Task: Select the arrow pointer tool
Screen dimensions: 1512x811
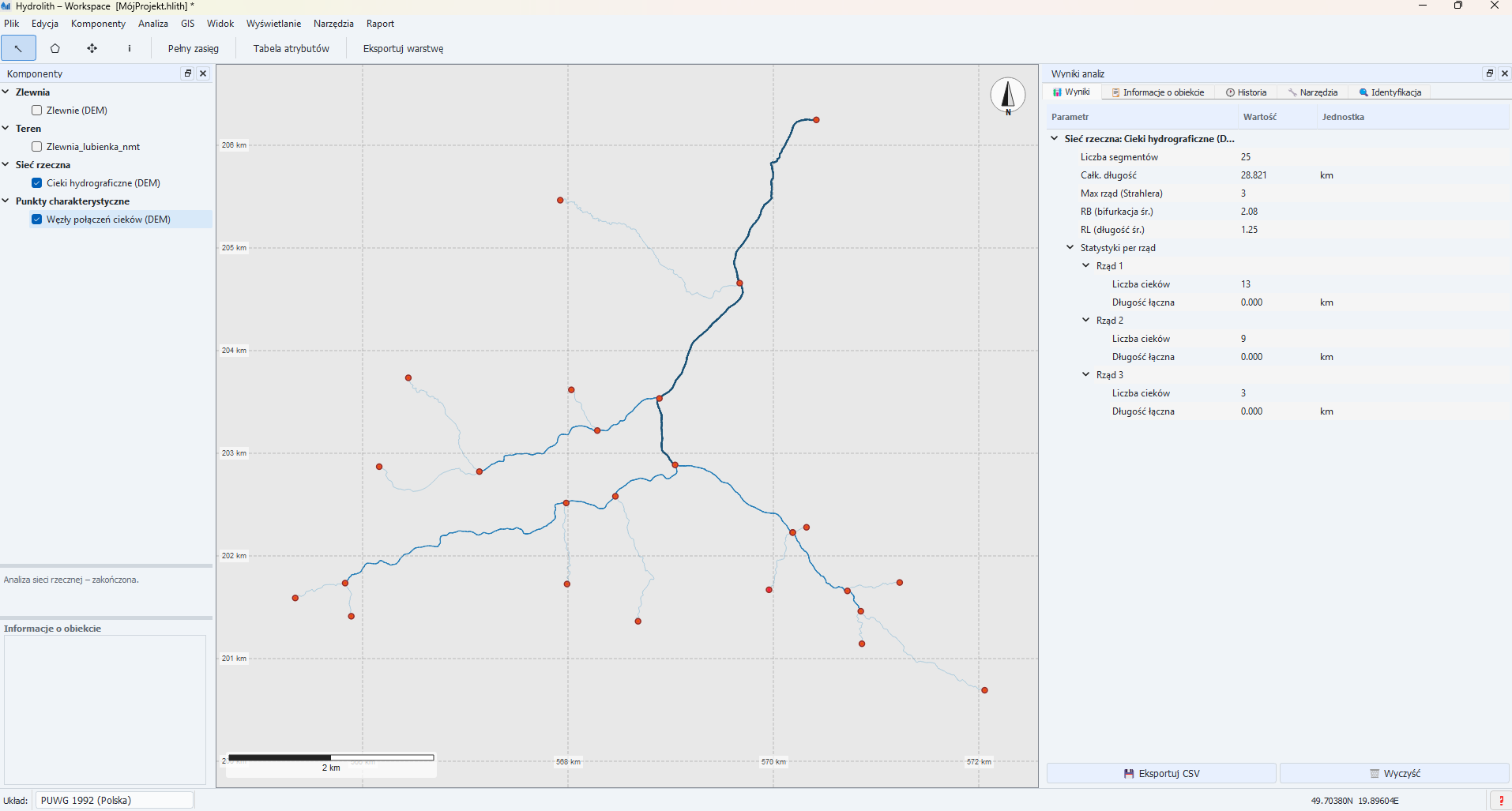Action: click(x=18, y=48)
